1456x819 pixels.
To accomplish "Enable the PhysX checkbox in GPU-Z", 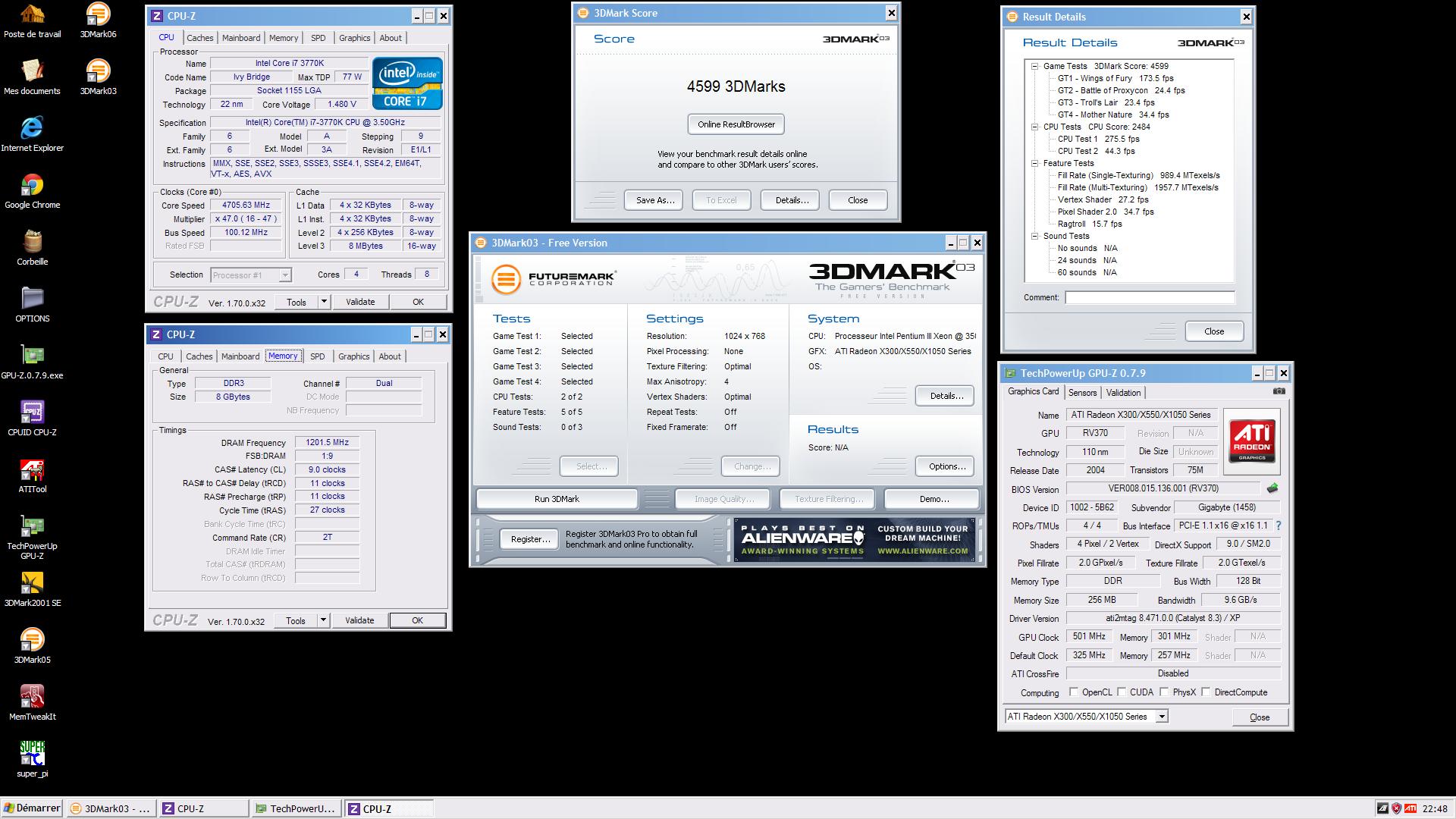I will tap(1164, 692).
